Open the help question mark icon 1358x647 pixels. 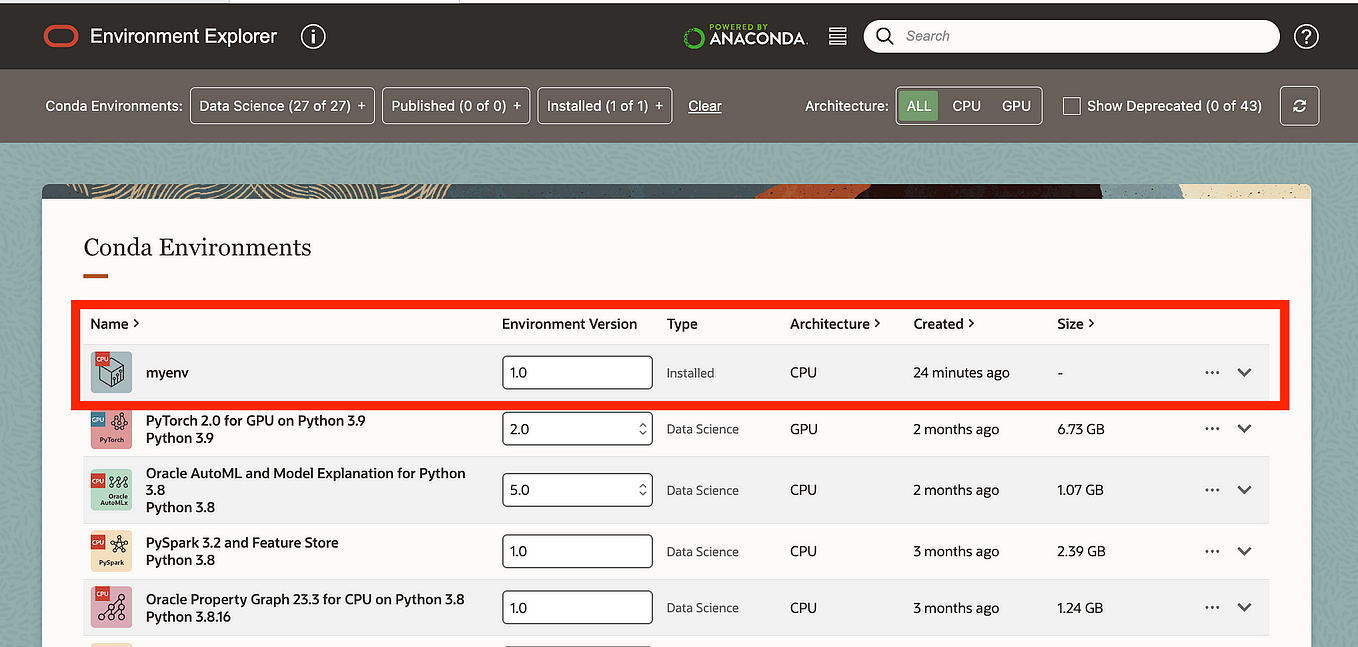(1306, 37)
